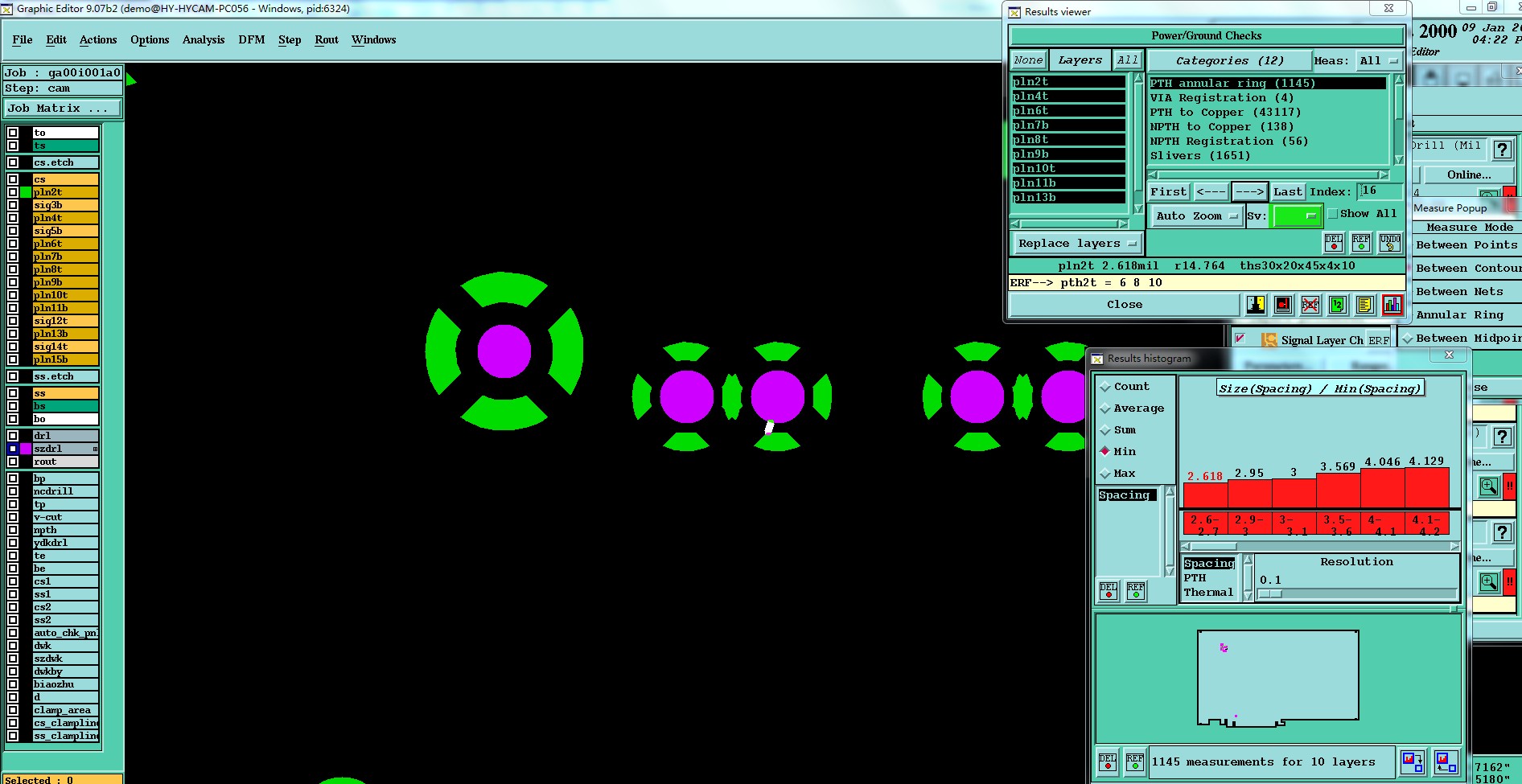Select the Min radio option
The height and width of the screenshot is (784, 1522).
pos(1105,452)
